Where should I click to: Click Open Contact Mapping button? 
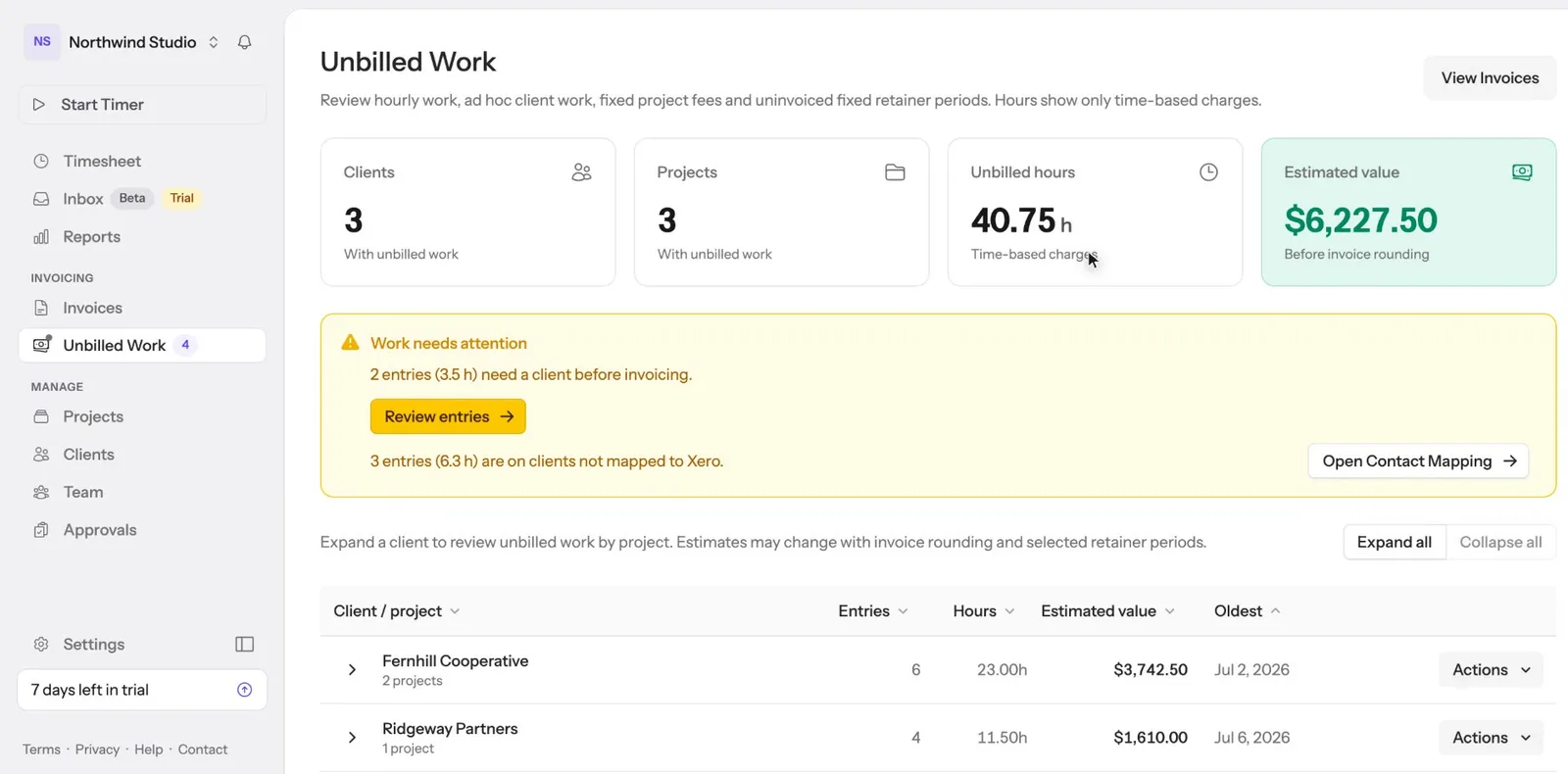[x=1418, y=461]
